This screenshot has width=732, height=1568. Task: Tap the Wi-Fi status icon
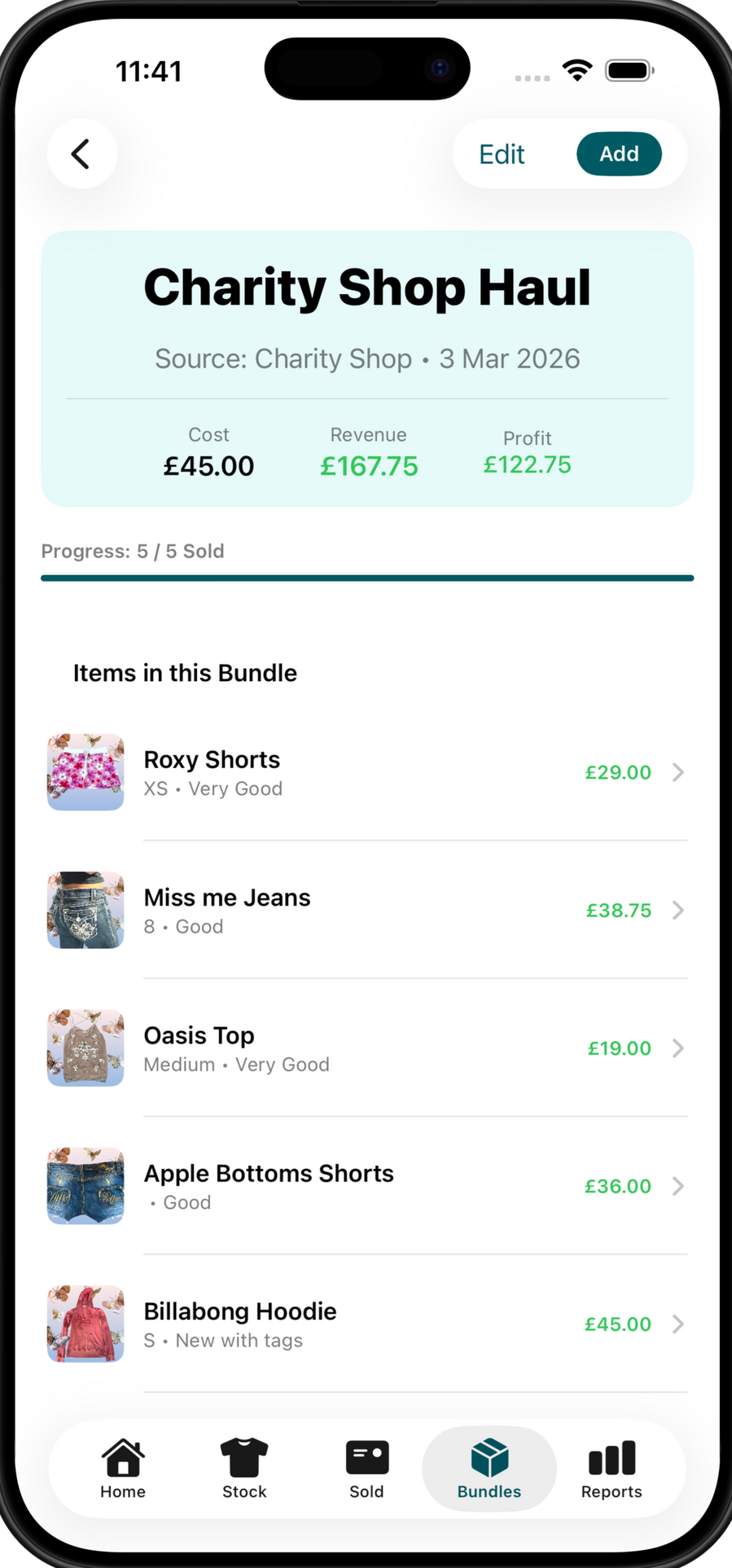pyautogui.click(x=577, y=71)
